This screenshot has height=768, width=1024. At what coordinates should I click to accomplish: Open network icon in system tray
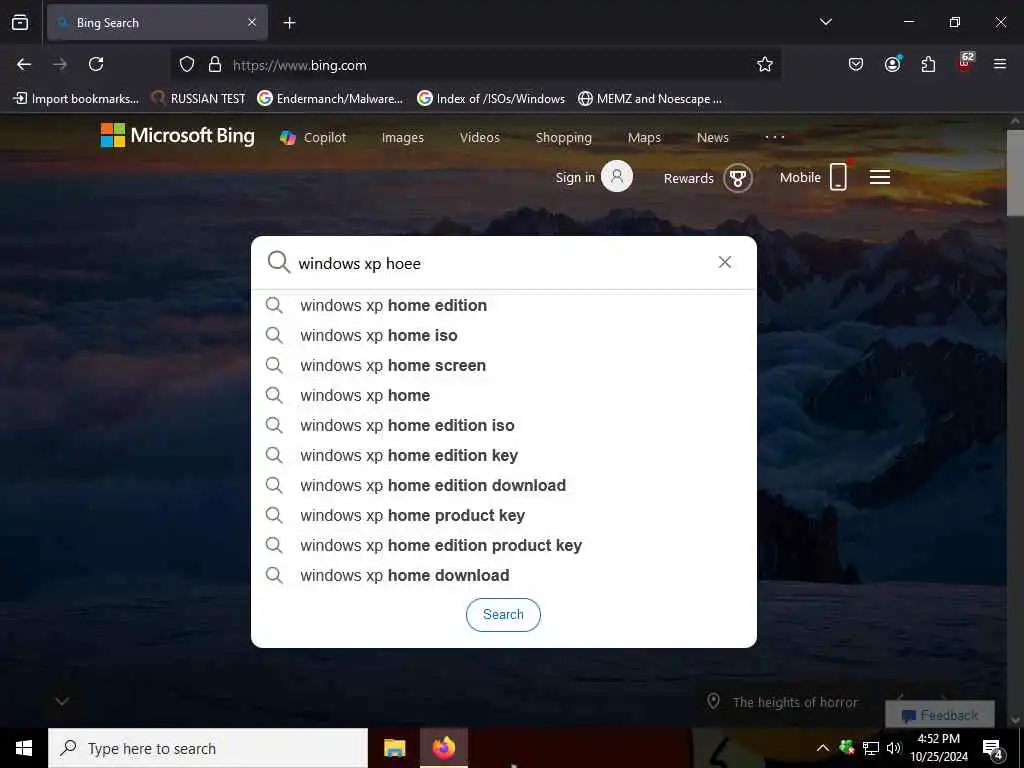tap(871, 748)
